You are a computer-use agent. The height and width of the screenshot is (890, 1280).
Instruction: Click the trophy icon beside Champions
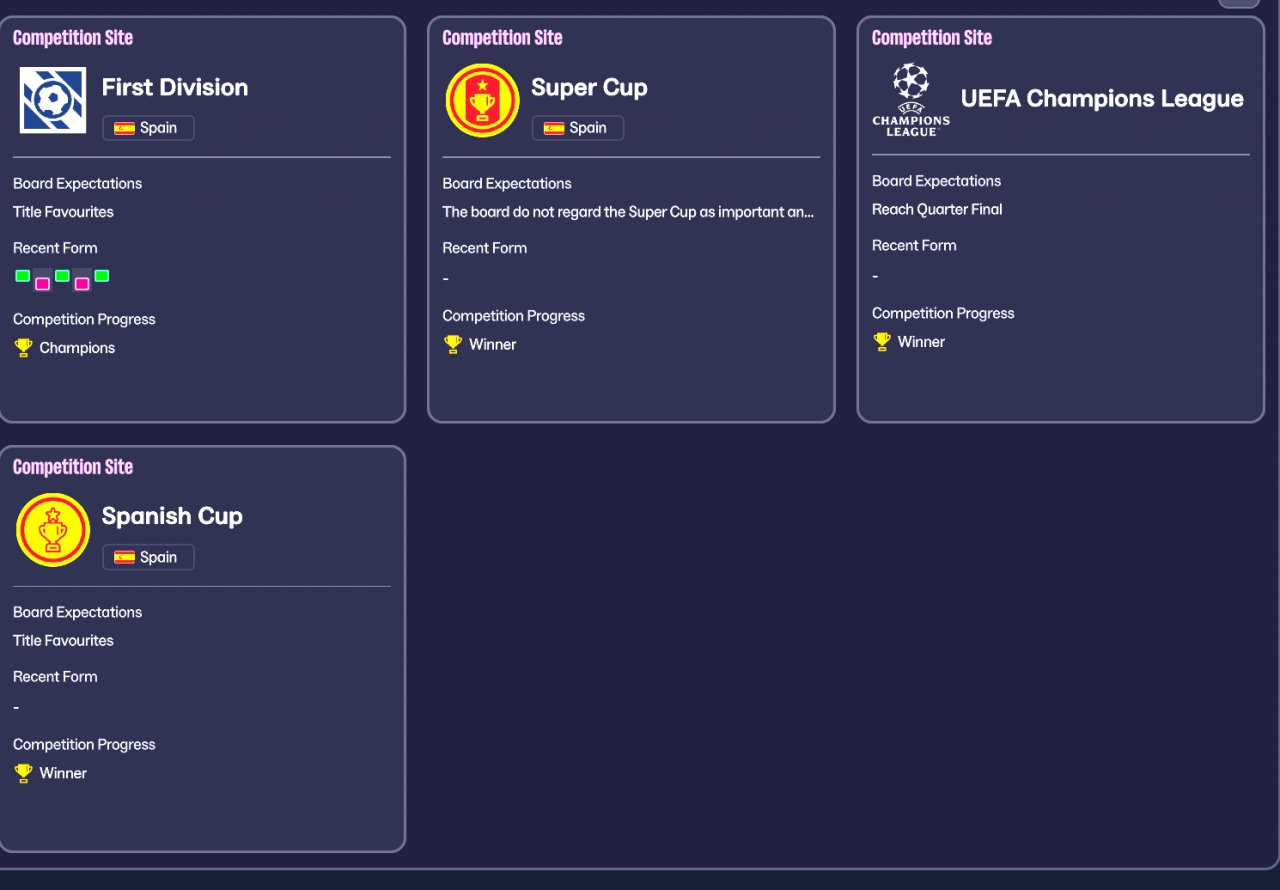coord(23,348)
